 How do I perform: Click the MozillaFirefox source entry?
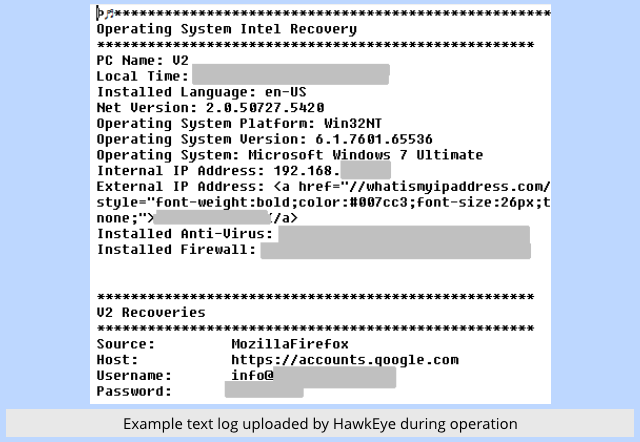pos(290,344)
